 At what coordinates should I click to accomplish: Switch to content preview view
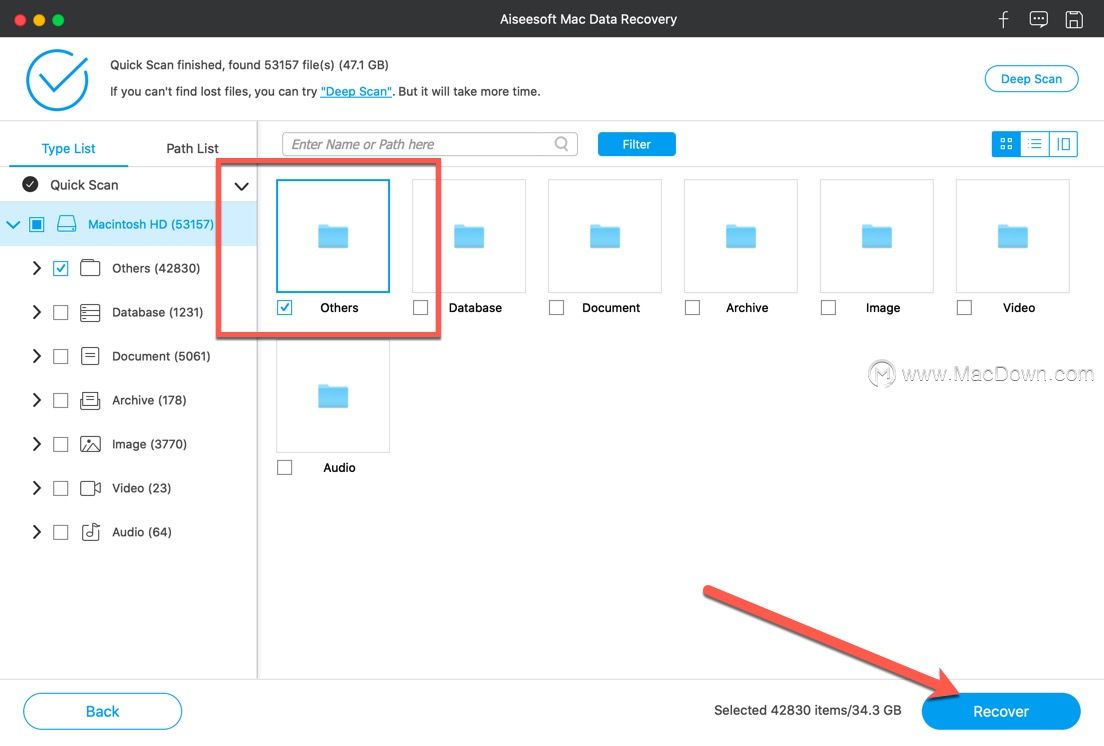point(1063,144)
